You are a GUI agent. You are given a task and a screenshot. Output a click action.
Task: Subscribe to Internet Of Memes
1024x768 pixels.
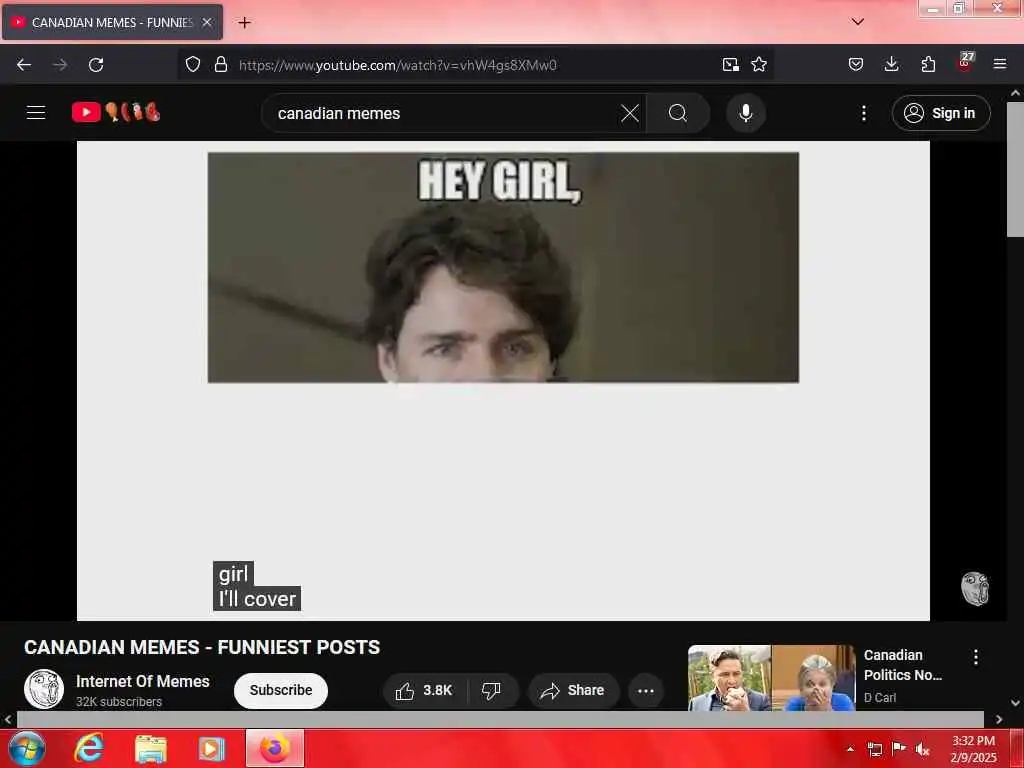coord(281,690)
